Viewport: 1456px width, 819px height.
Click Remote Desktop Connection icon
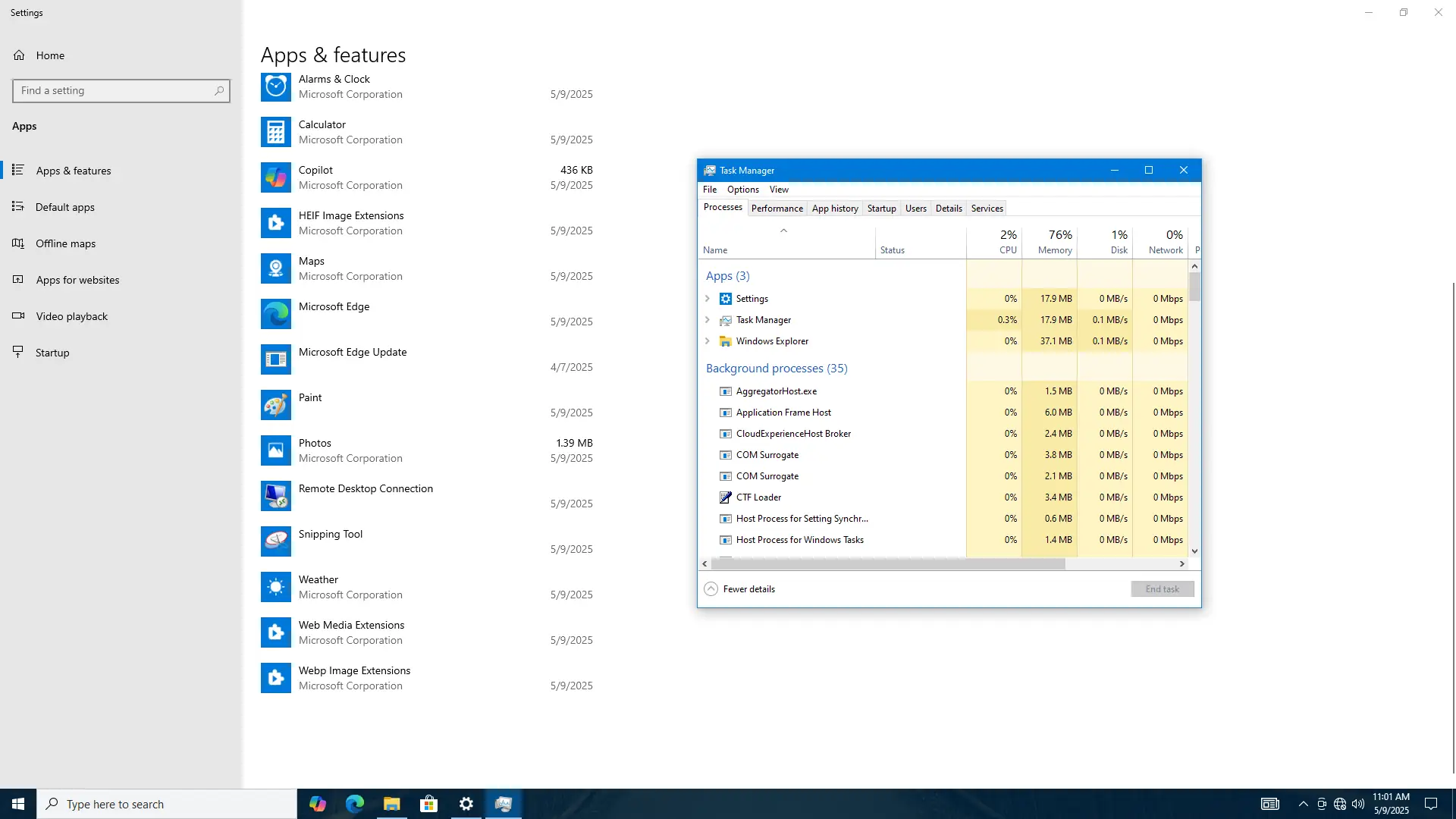click(x=275, y=496)
